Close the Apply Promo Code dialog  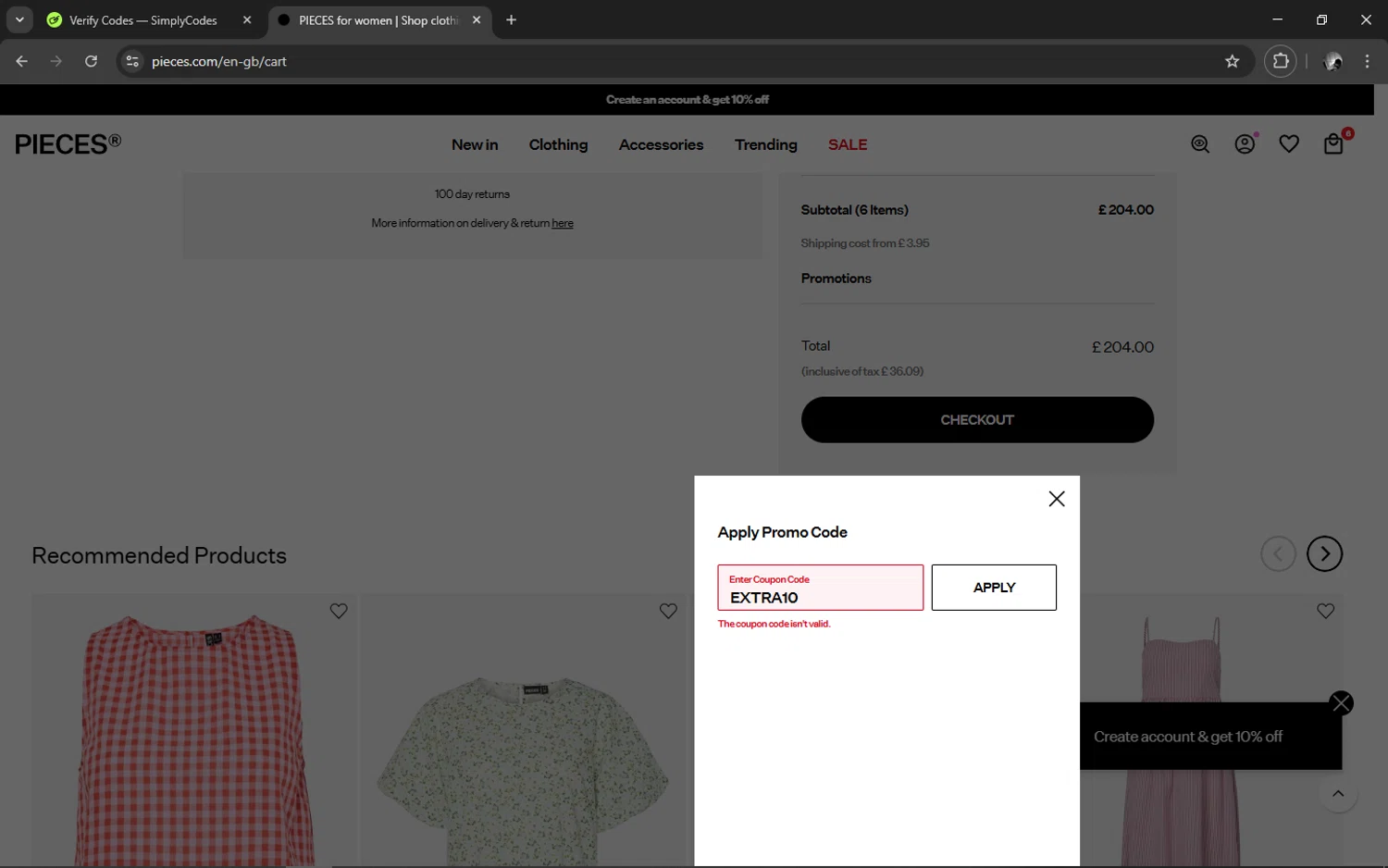pyautogui.click(x=1057, y=499)
